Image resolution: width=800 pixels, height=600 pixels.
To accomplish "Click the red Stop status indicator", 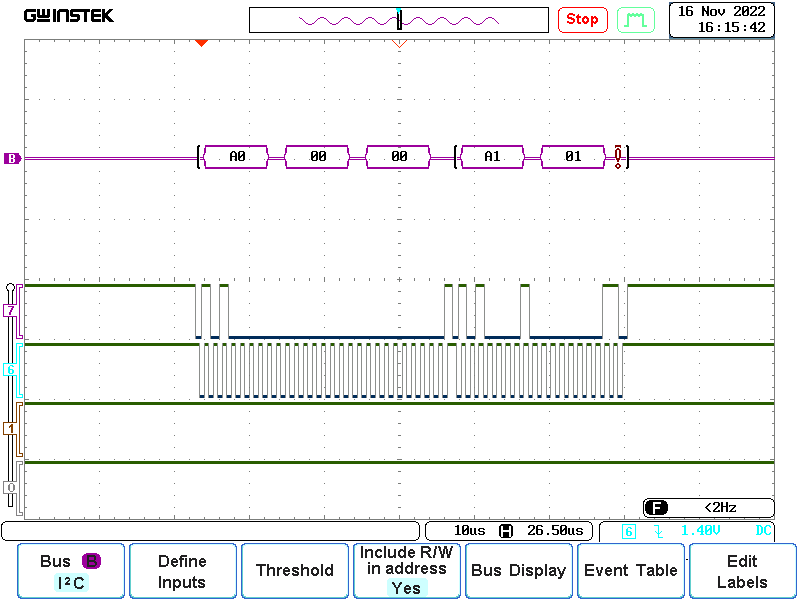I will [x=582, y=19].
